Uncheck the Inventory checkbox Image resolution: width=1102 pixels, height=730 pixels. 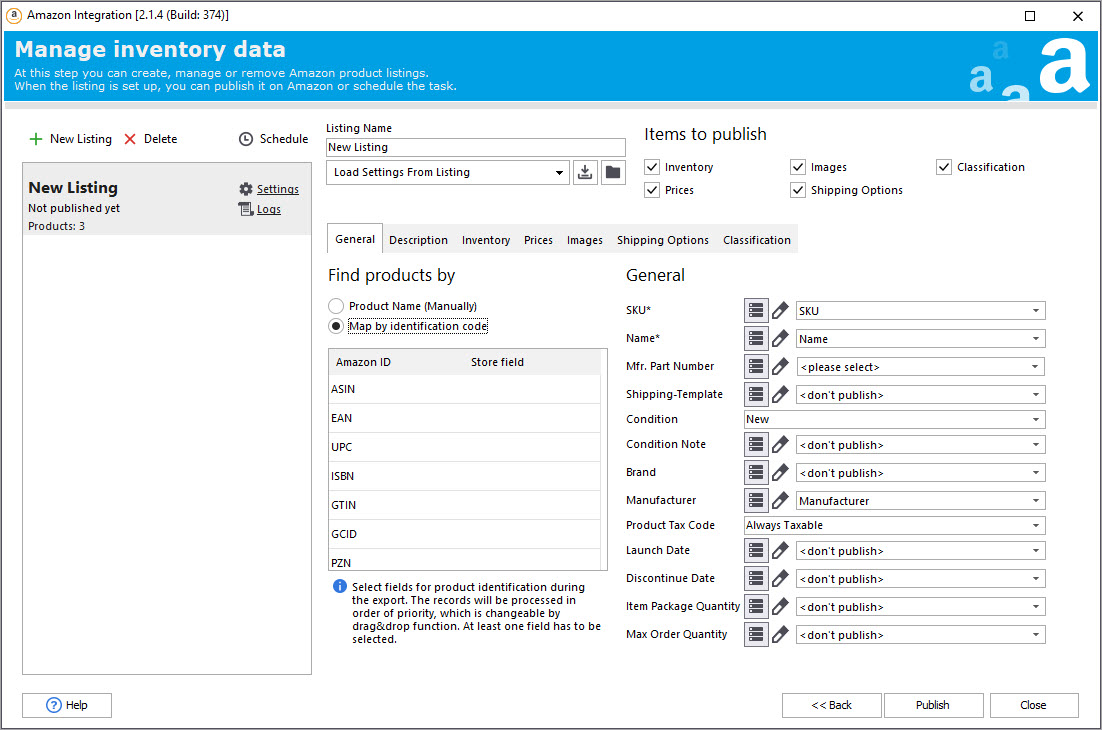click(x=653, y=167)
